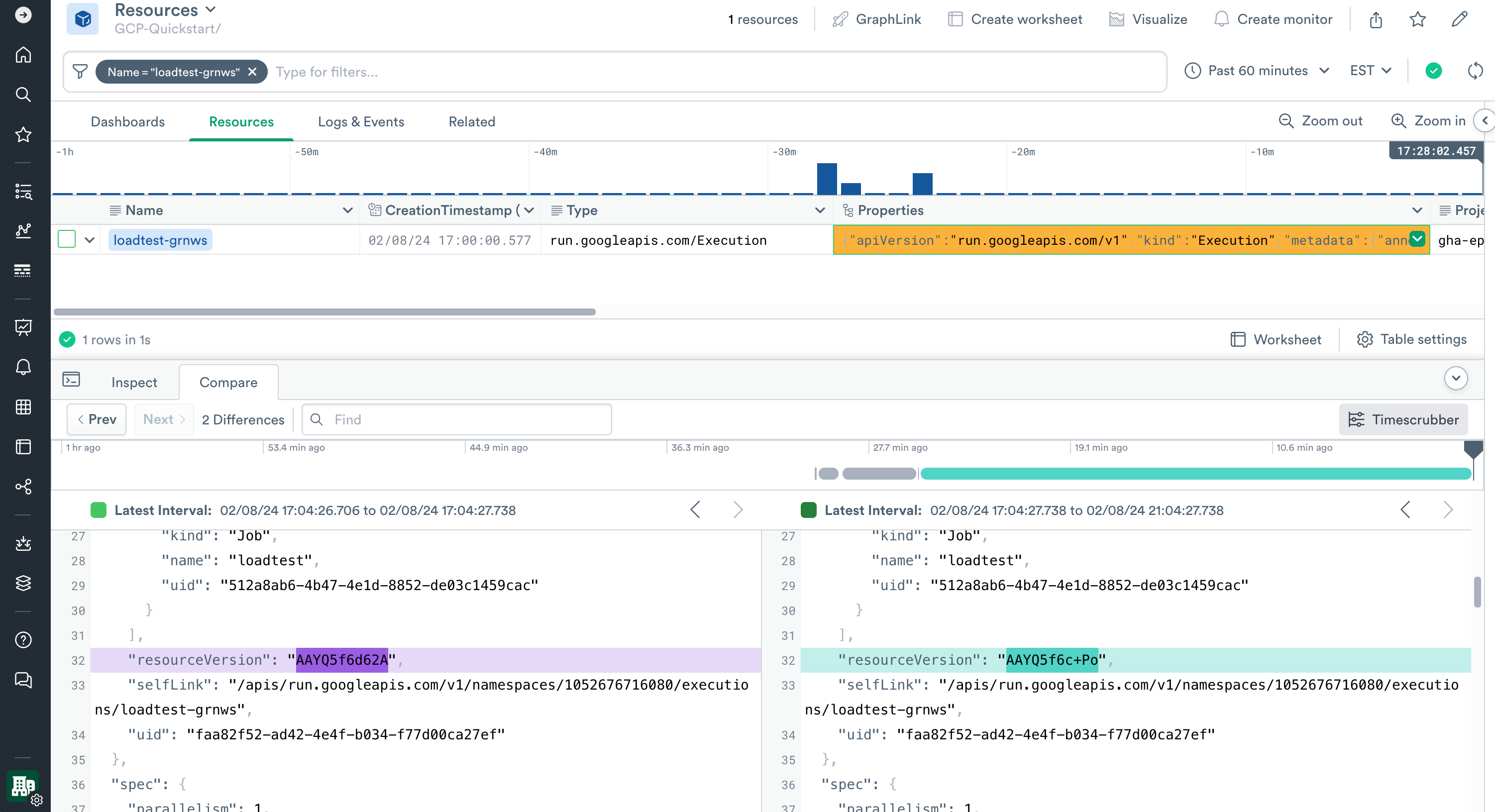Toggle the Timescrubber button
Image resolution: width=1495 pixels, height=812 pixels.
(1403, 419)
